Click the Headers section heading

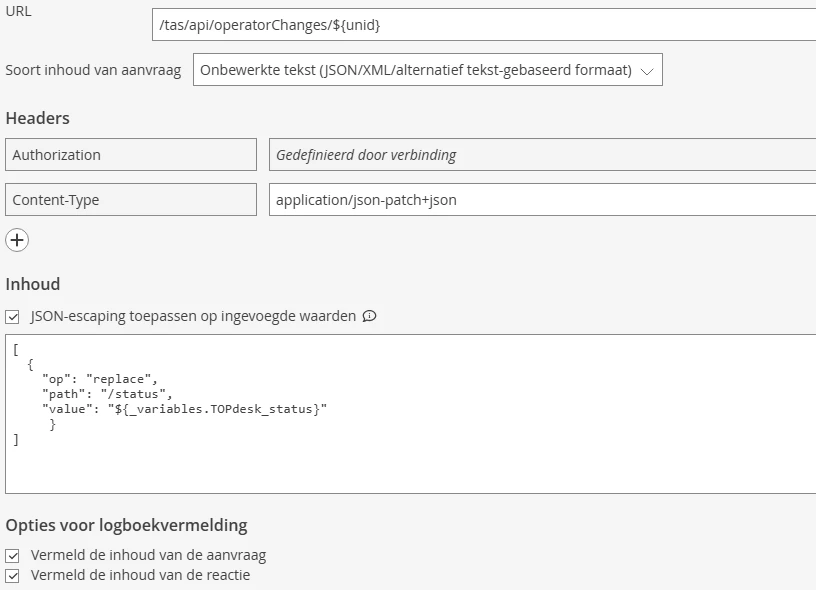(x=38, y=118)
